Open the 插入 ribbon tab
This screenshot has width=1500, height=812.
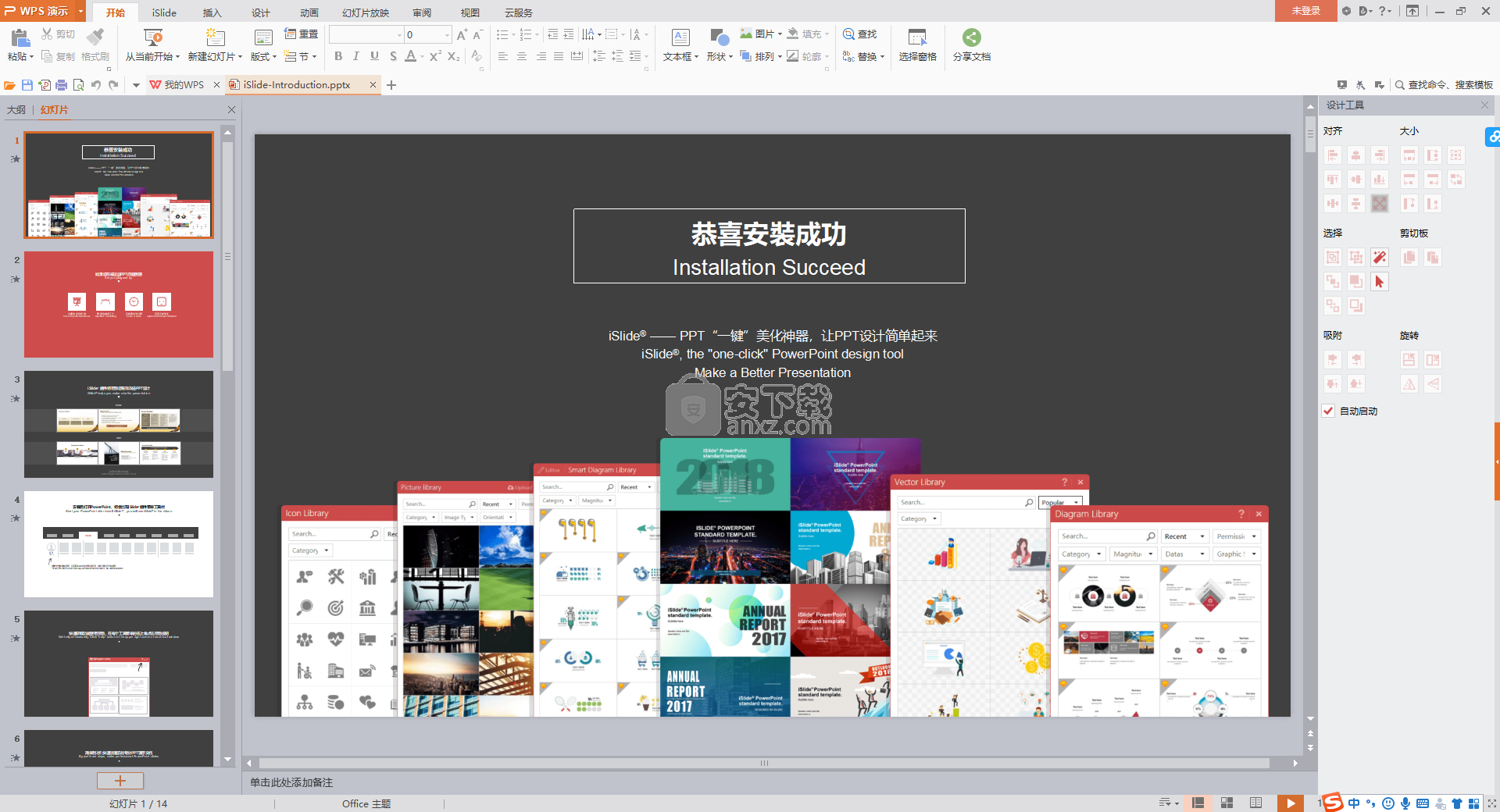(212, 12)
